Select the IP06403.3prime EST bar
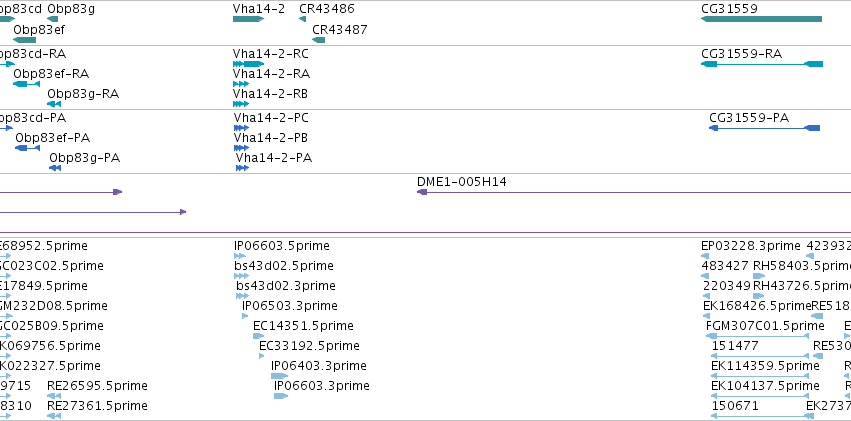Screen dimensions: 851x421 click(280, 376)
